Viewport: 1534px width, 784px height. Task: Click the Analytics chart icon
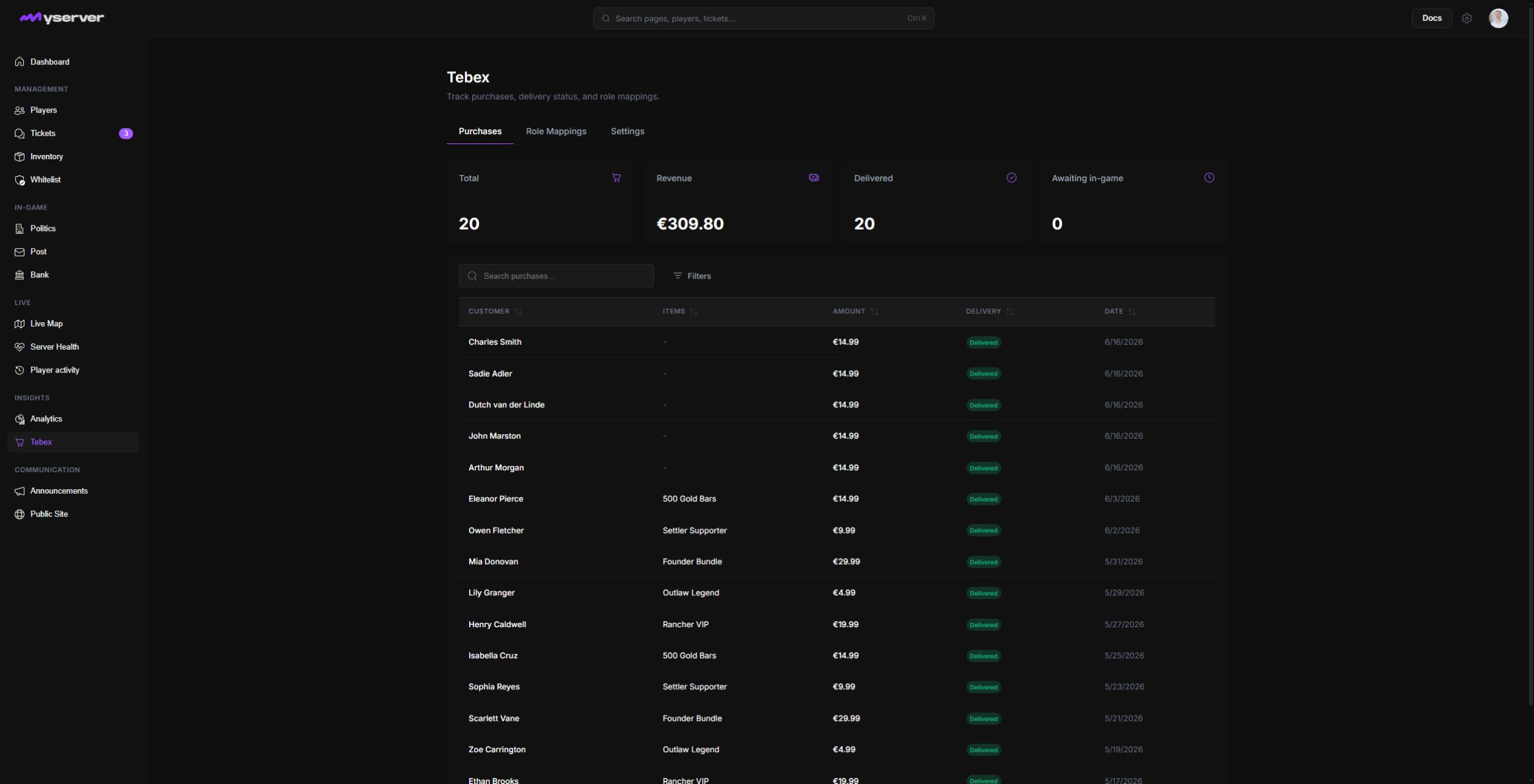(20, 419)
